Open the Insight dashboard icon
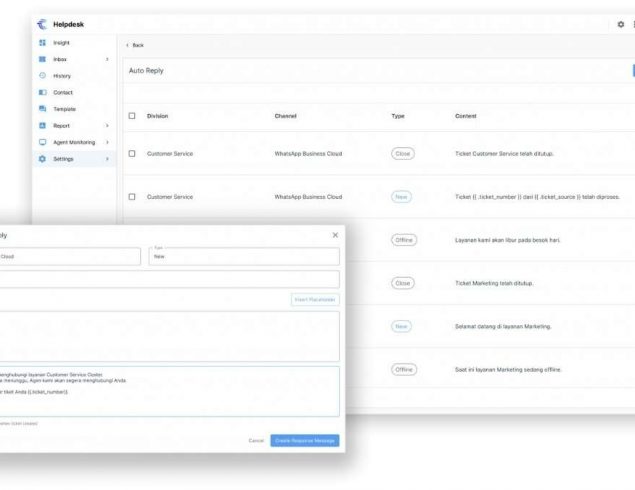635x490 pixels. coord(42,43)
